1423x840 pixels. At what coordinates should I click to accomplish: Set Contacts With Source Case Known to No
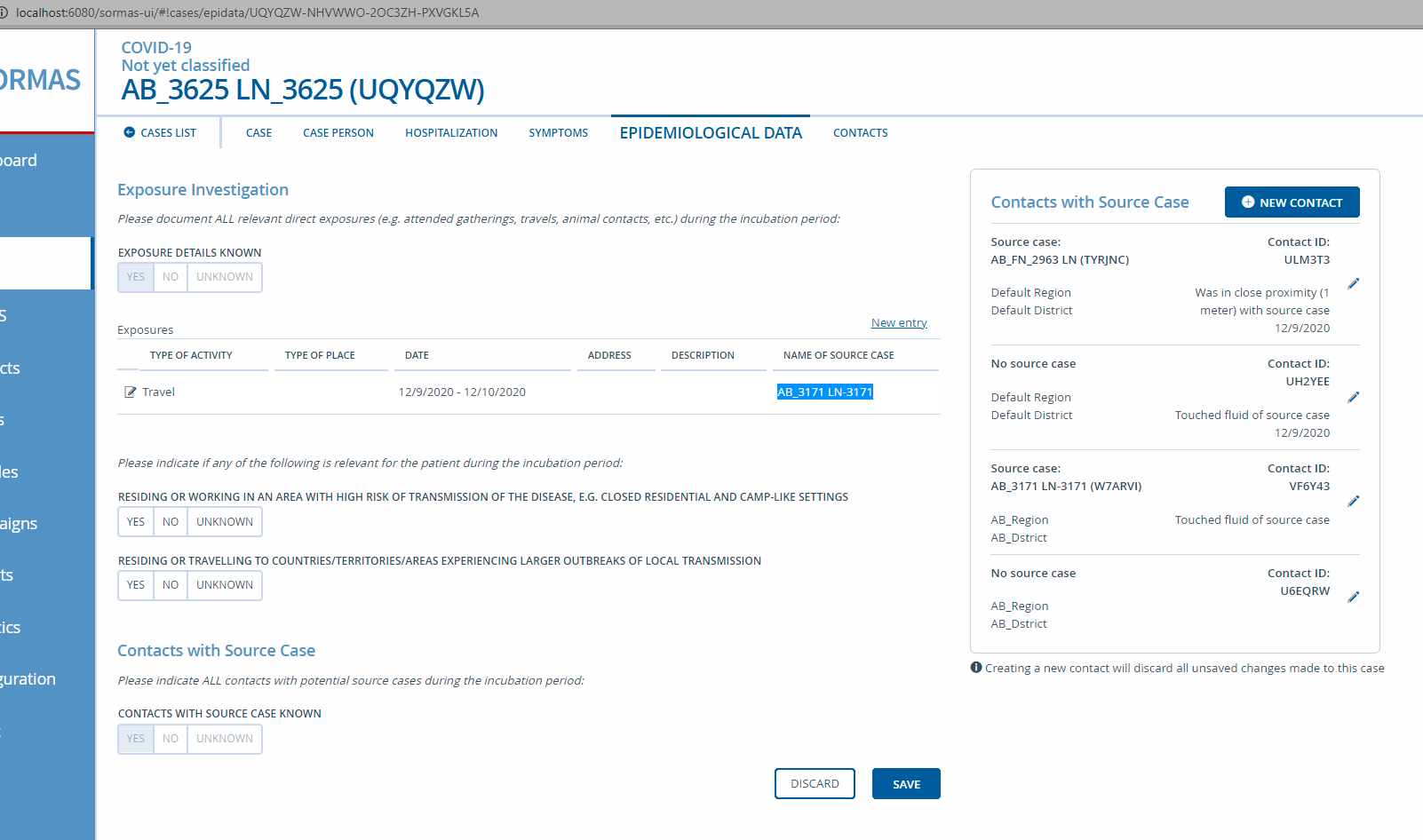[x=171, y=739]
